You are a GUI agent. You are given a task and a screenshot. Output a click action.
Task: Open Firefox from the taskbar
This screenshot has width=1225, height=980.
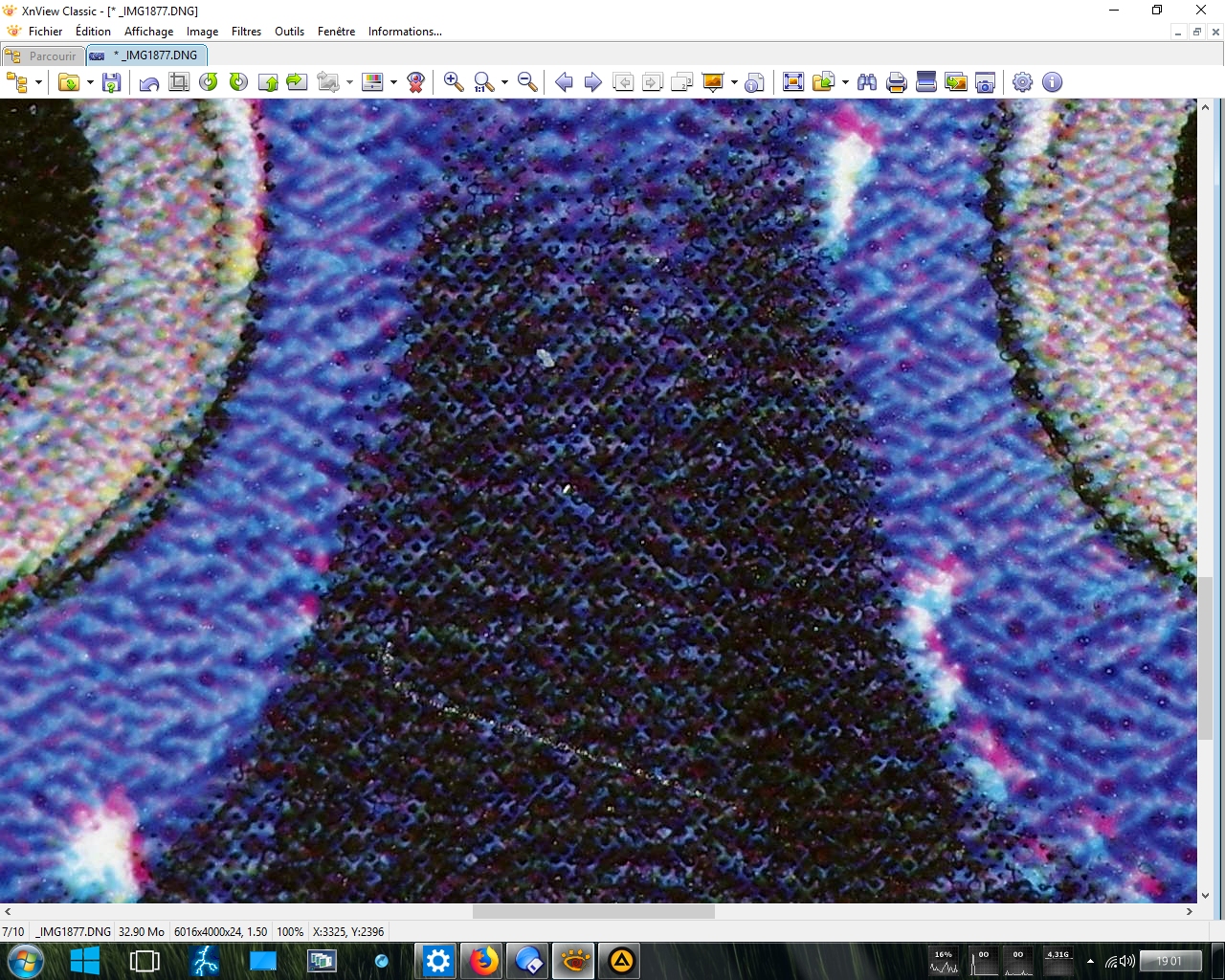(x=484, y=960)
